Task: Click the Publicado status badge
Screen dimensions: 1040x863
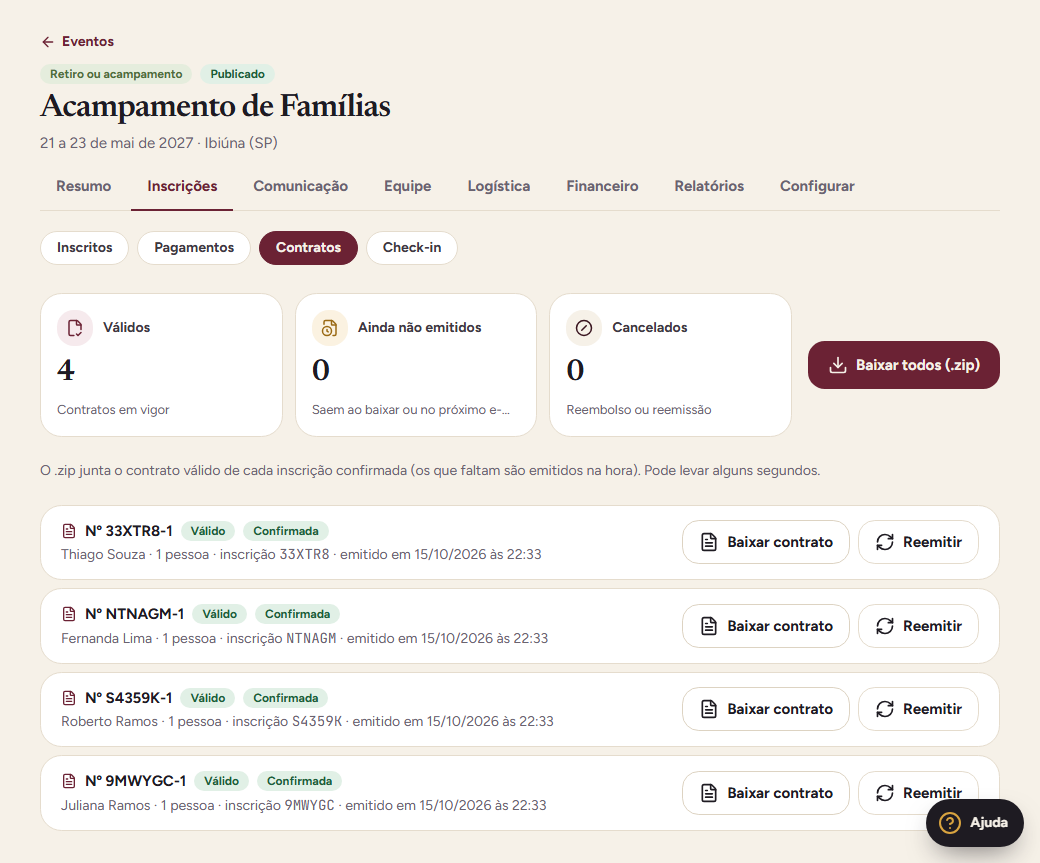Action: coord(237,74)
